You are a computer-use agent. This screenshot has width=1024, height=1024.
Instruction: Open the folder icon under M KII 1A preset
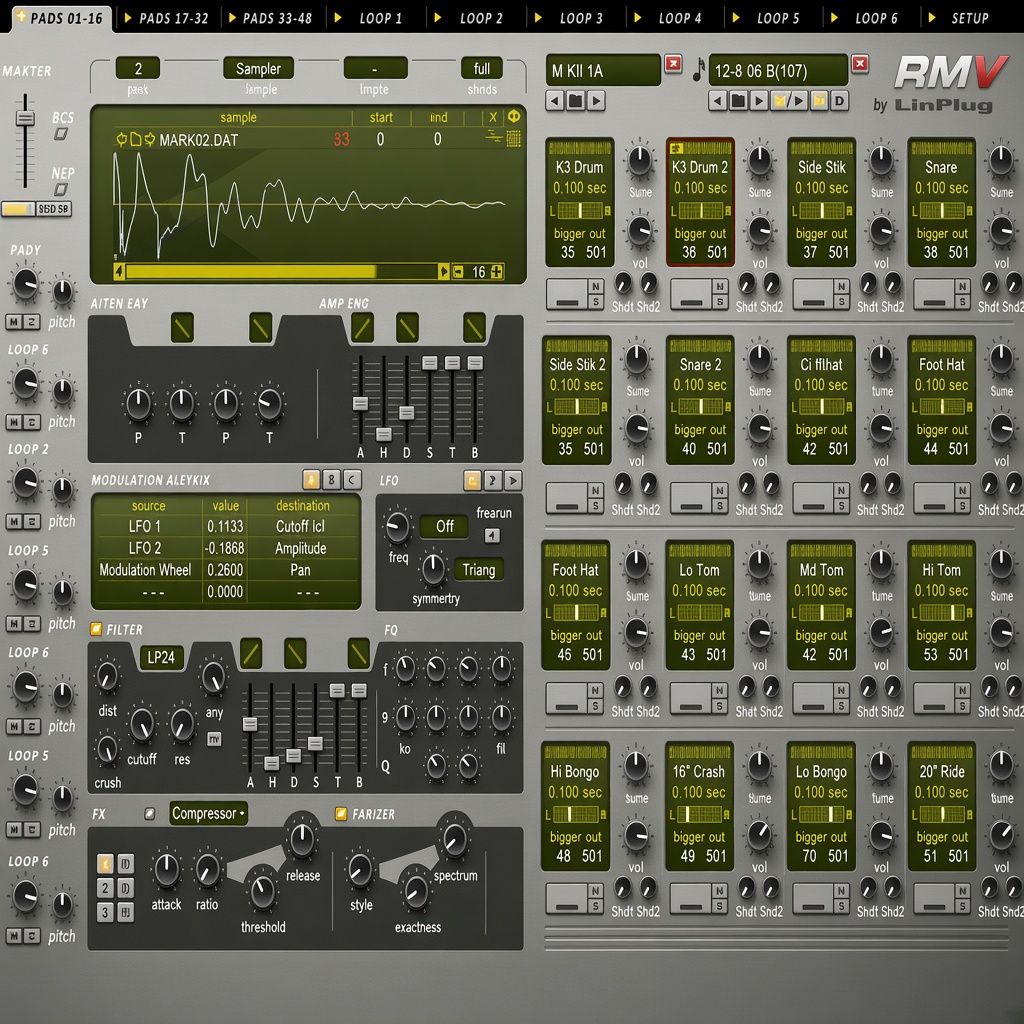click(575, 101)
